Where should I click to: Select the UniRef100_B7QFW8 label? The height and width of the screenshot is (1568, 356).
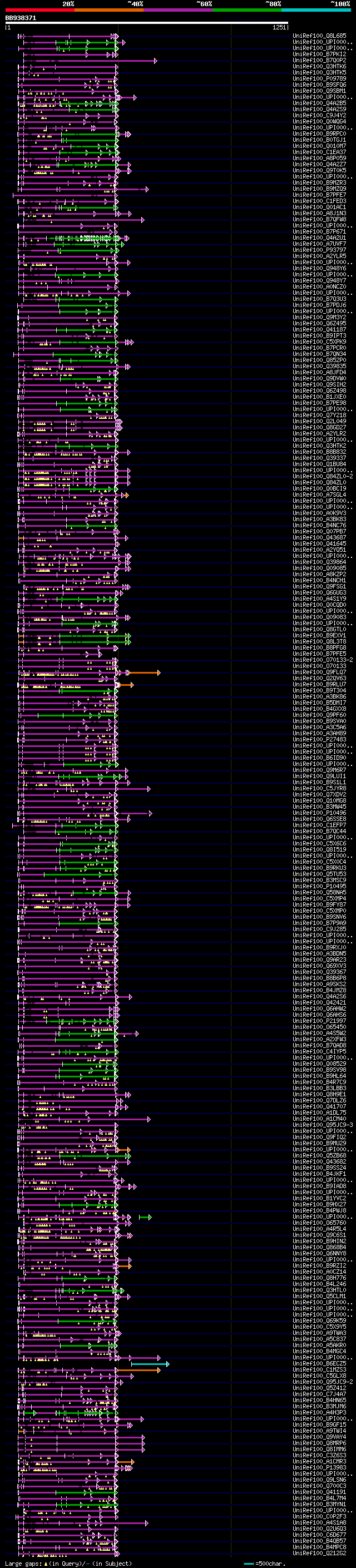(319, 219)
